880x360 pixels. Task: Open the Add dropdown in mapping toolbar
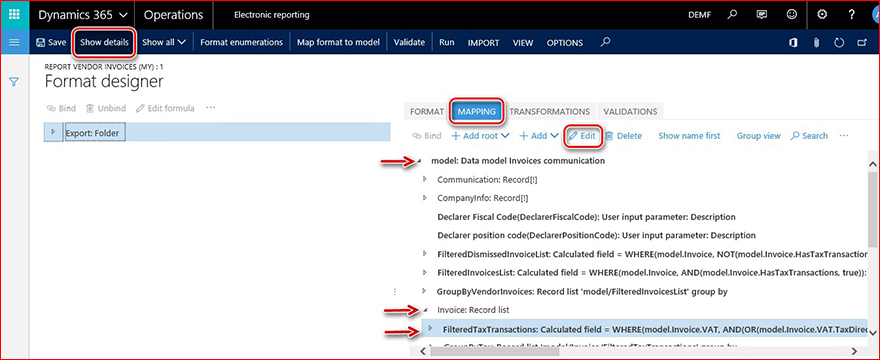point(538,136)
